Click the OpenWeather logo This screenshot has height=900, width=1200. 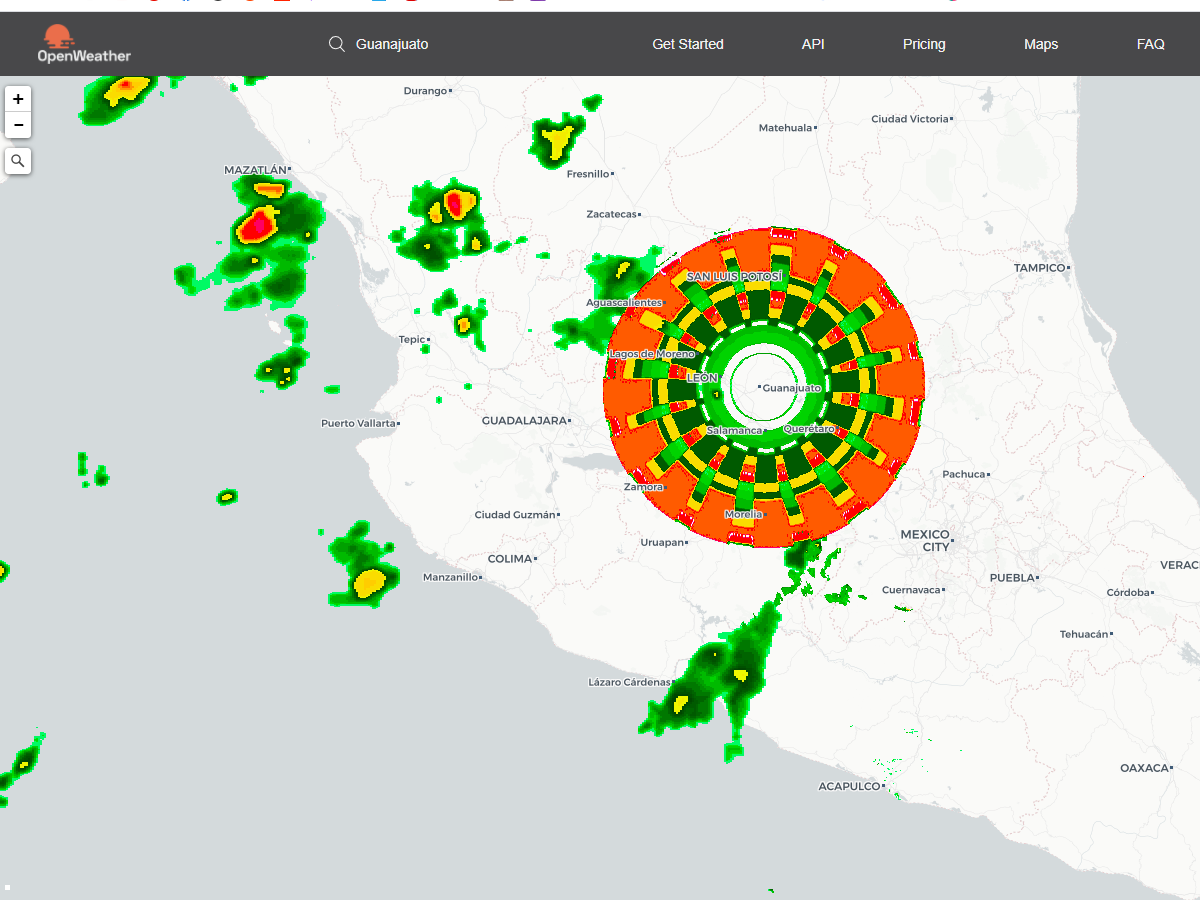(x=84, y=44)
